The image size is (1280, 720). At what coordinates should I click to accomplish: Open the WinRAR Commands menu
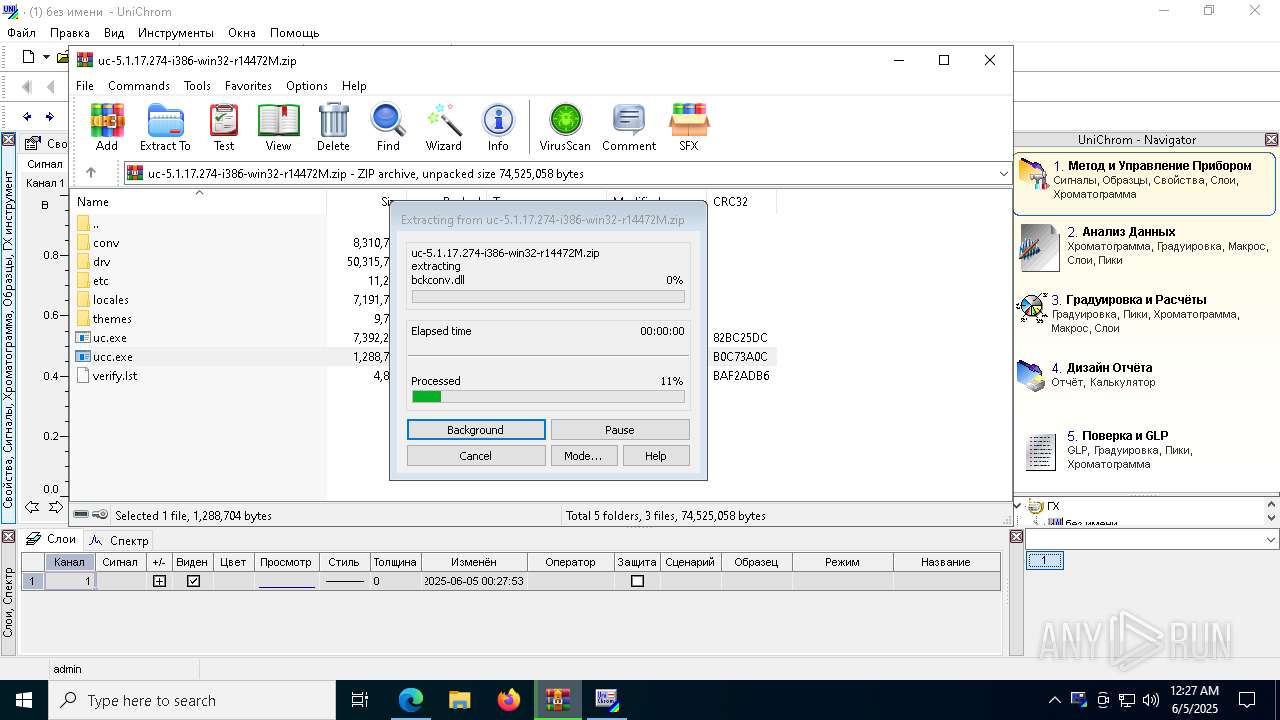[139, 86]
